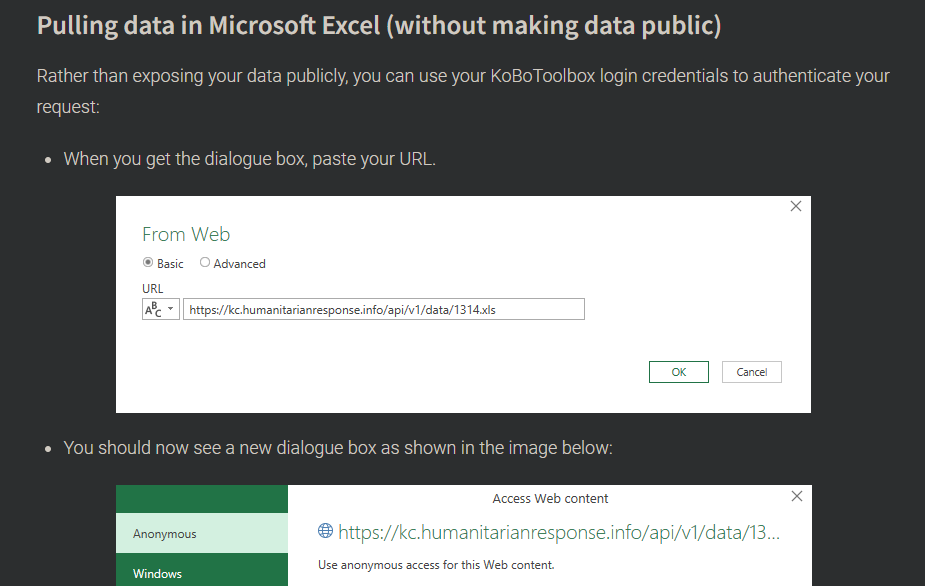Switch to the Anonymous authentication tab
The height and width of the screenshot is (586, 925).
[x=166, y=534]
